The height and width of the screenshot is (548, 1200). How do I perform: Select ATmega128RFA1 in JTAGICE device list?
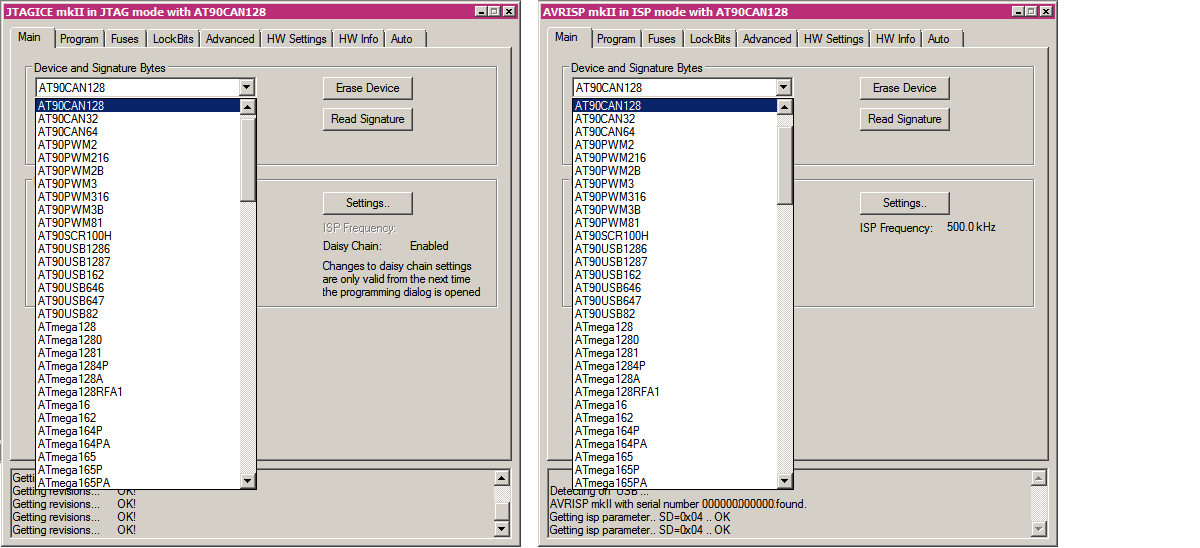point(138,392)
